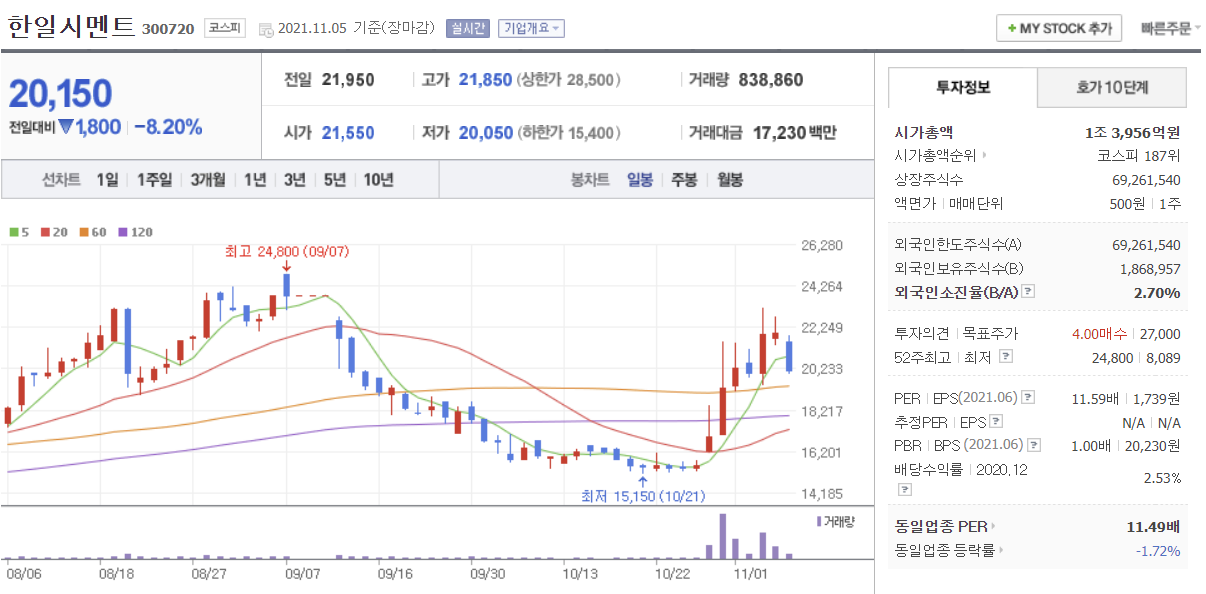Screen dimensions: 1206x594
Task: Click the 전일 value 21,950
Action: tap(348, 80)
